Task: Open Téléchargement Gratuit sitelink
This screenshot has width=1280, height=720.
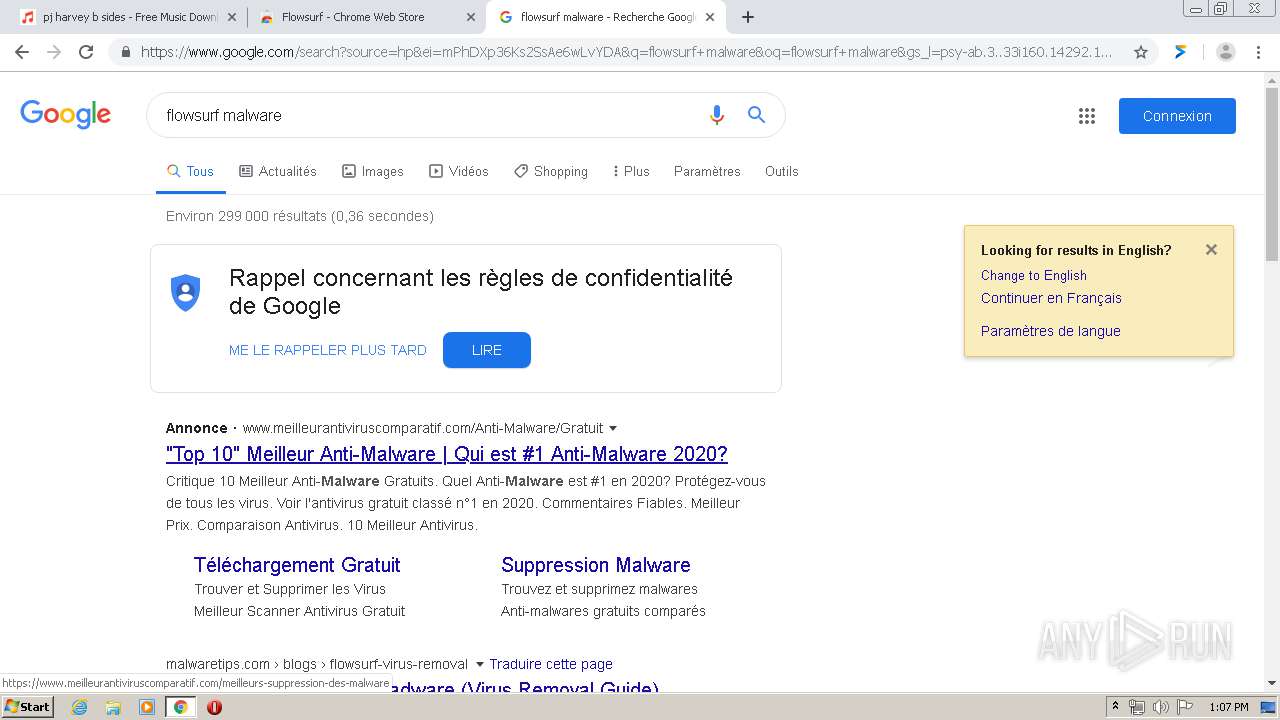Action: tap(297, 565)
